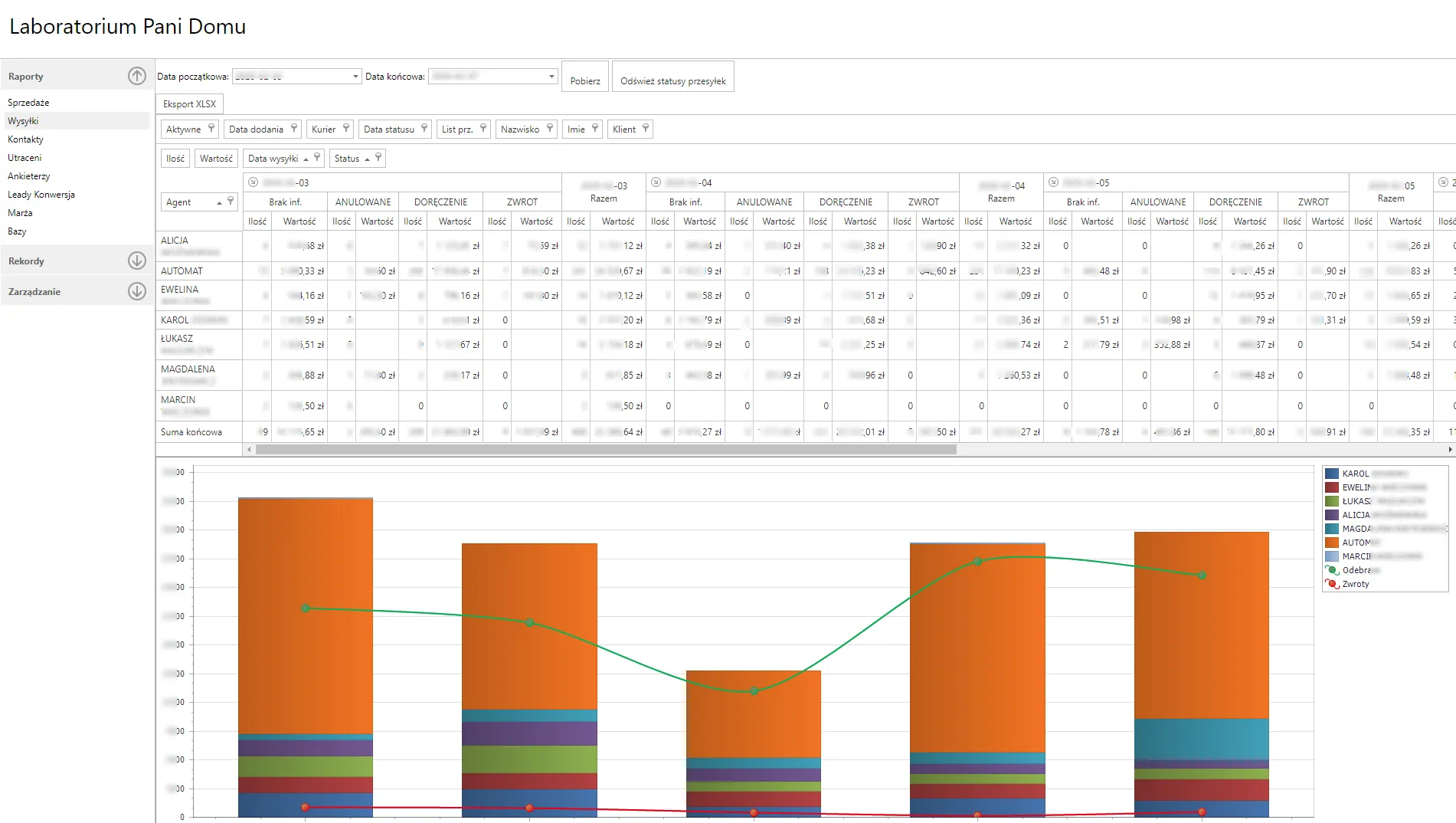The width and height of the screenshot is (1456, 823).
Task: Click filter icon on Status field
Action: coord(378,157)
